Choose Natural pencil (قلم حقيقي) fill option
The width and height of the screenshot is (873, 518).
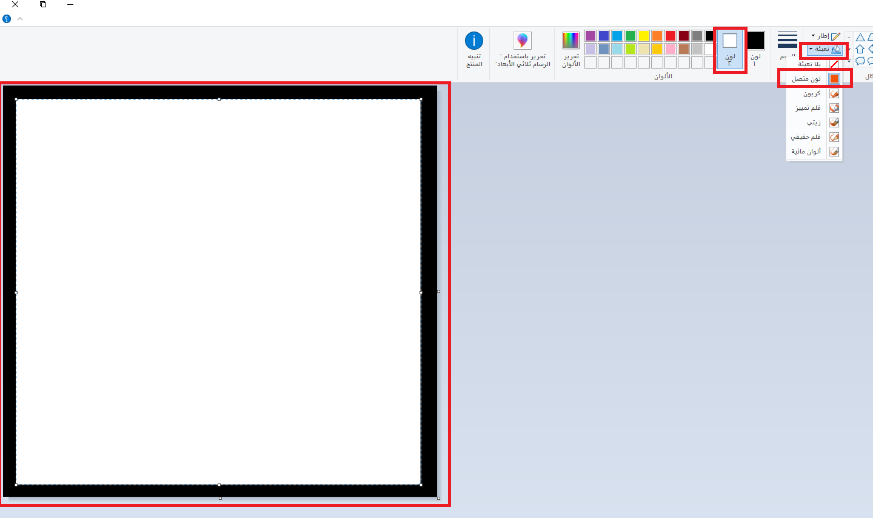(x=814, y=137)
